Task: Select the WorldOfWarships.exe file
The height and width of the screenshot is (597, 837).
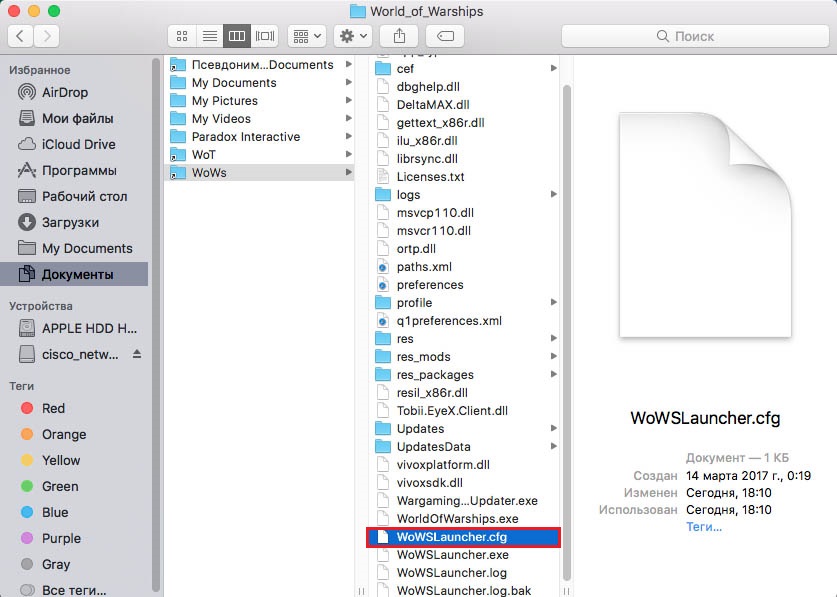Action: (x=457, y=519)
